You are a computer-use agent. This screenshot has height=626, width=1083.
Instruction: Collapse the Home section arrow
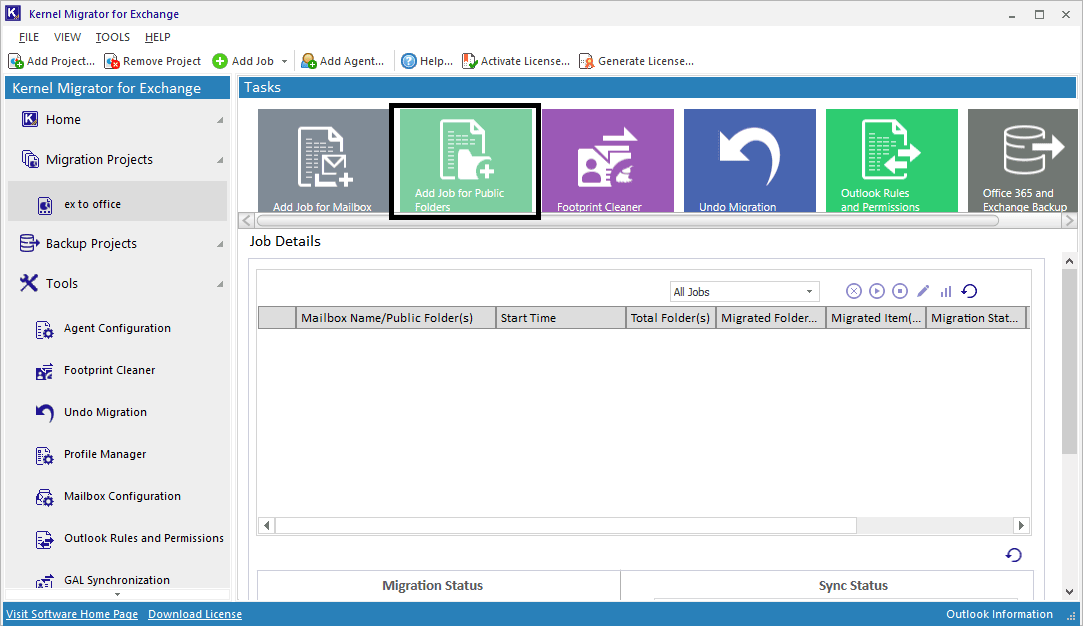[x=220, y=120]
